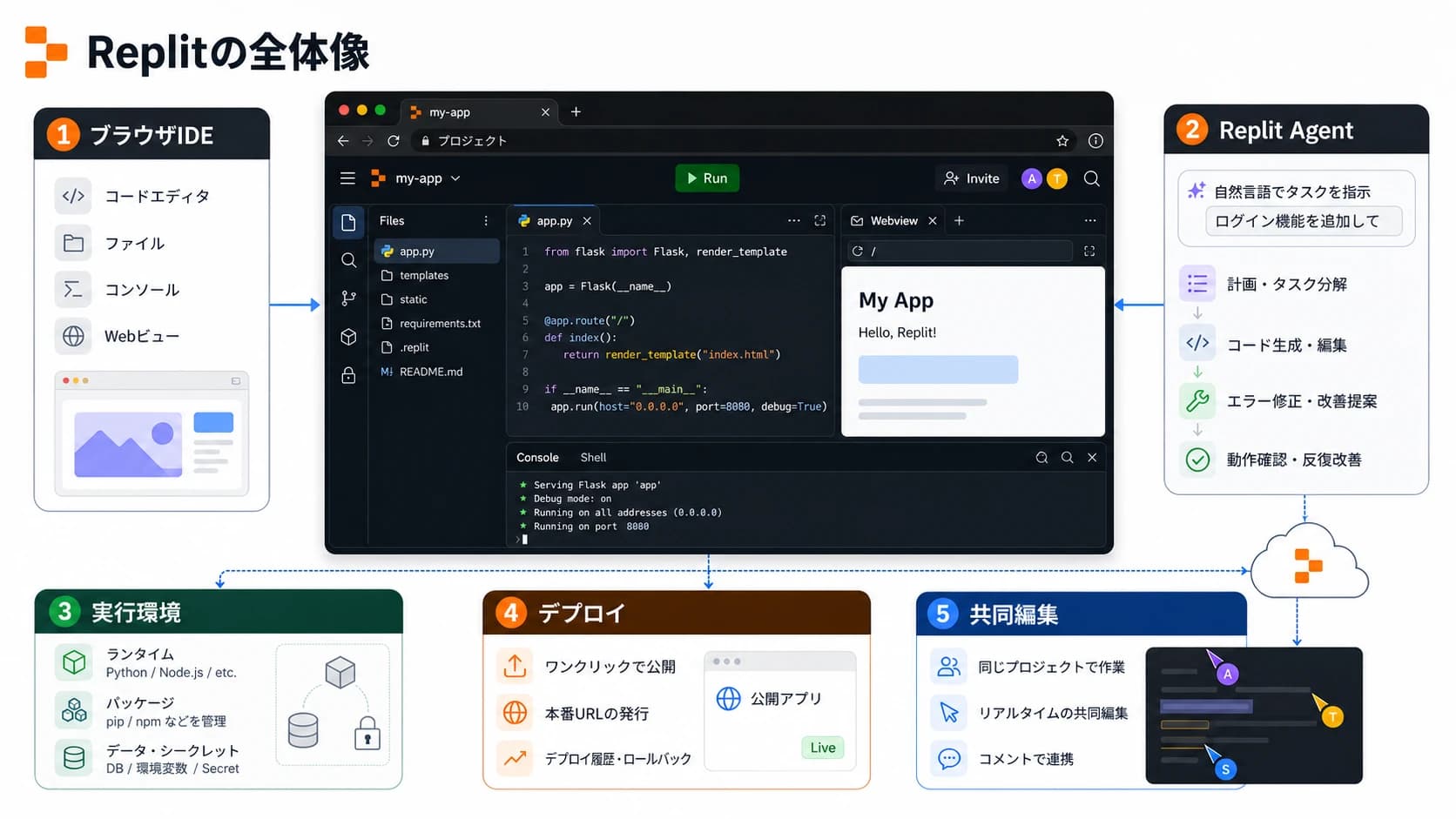Click the ファイル folder icon

[x=73, y=243]
